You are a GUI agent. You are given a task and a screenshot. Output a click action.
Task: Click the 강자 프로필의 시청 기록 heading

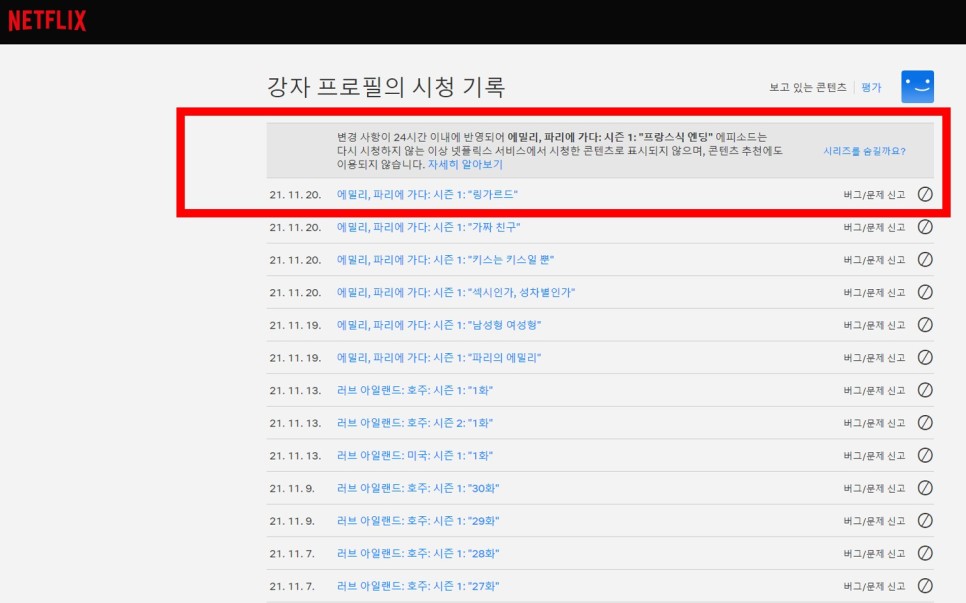[386, 87]
